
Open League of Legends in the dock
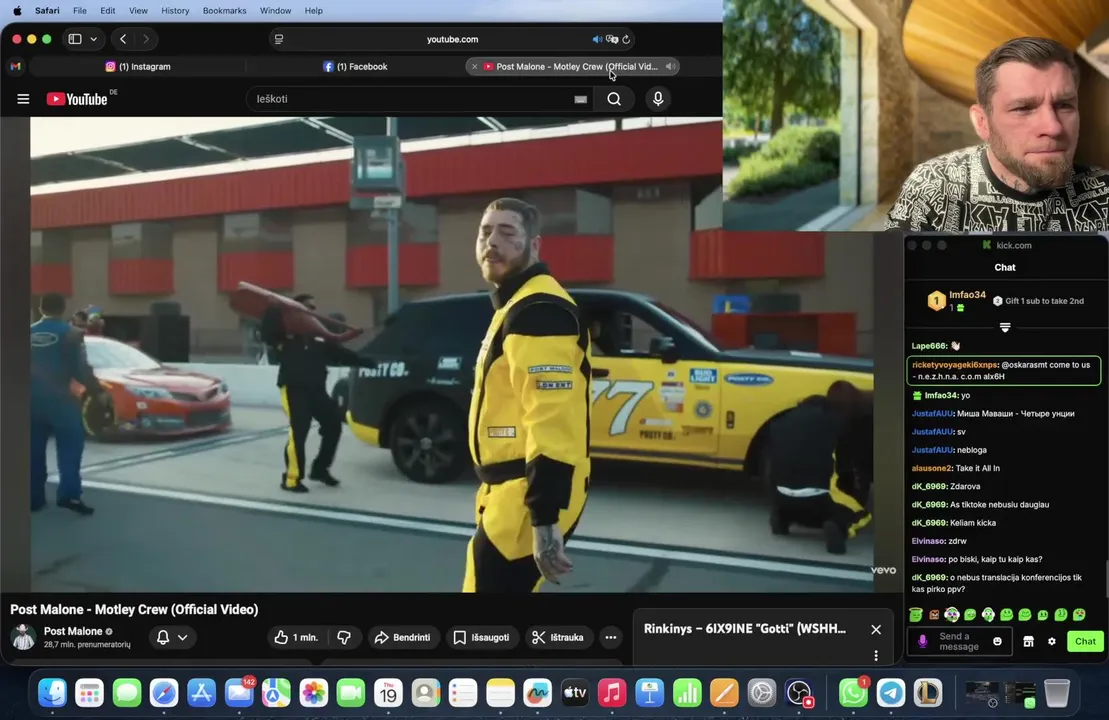928,693
